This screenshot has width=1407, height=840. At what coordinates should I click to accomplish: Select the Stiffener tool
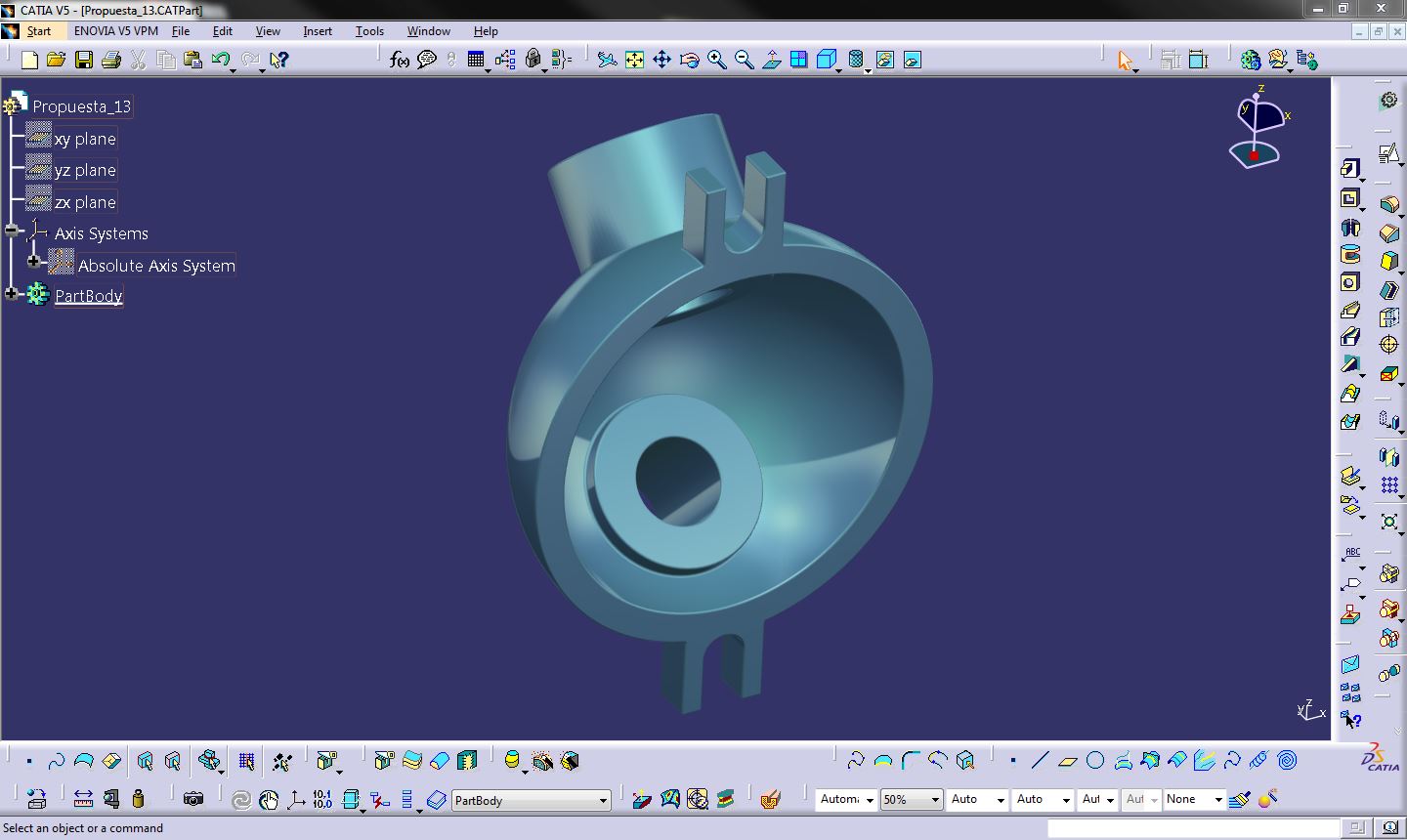[x=1350, y=366]
